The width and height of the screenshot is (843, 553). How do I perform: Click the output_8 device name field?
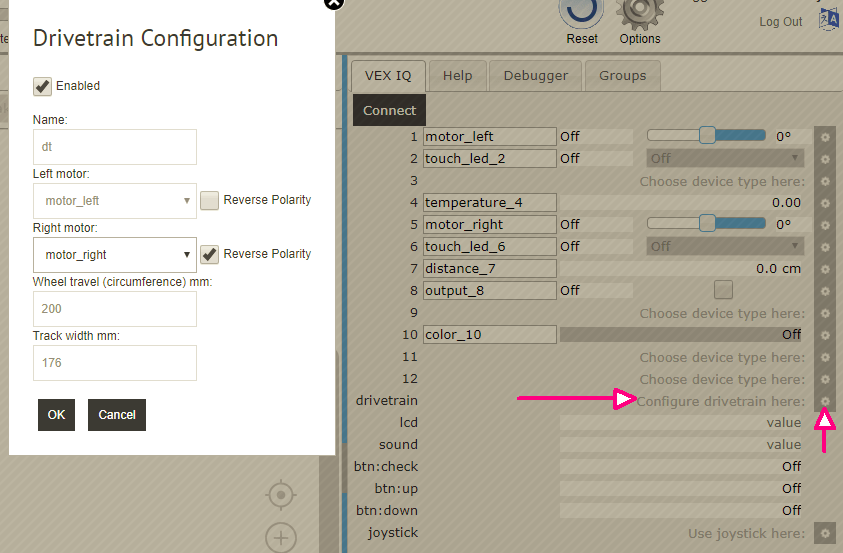click(x=490, y=291)
